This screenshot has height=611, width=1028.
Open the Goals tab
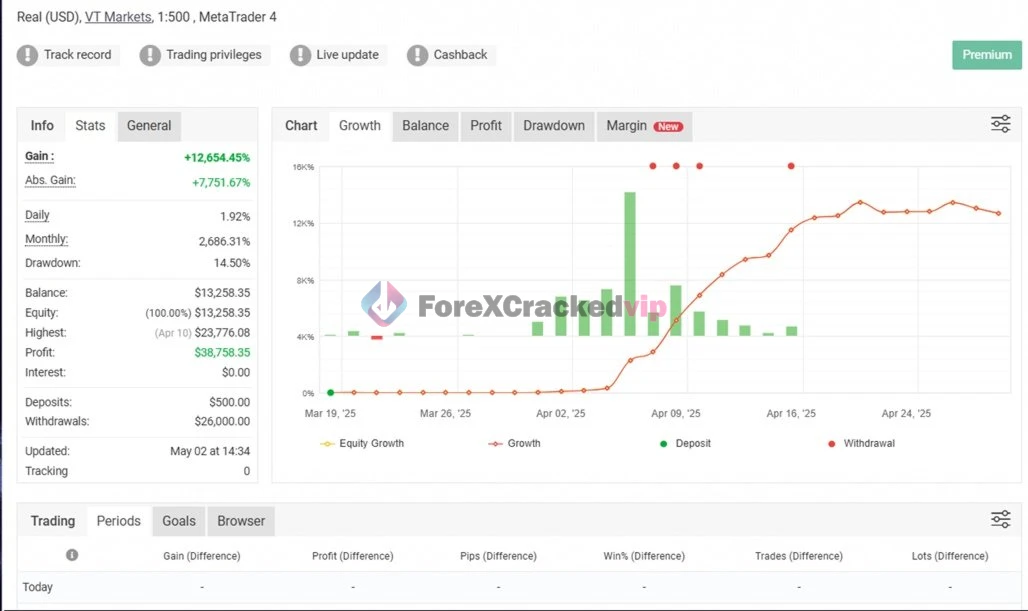coord(179,521)
